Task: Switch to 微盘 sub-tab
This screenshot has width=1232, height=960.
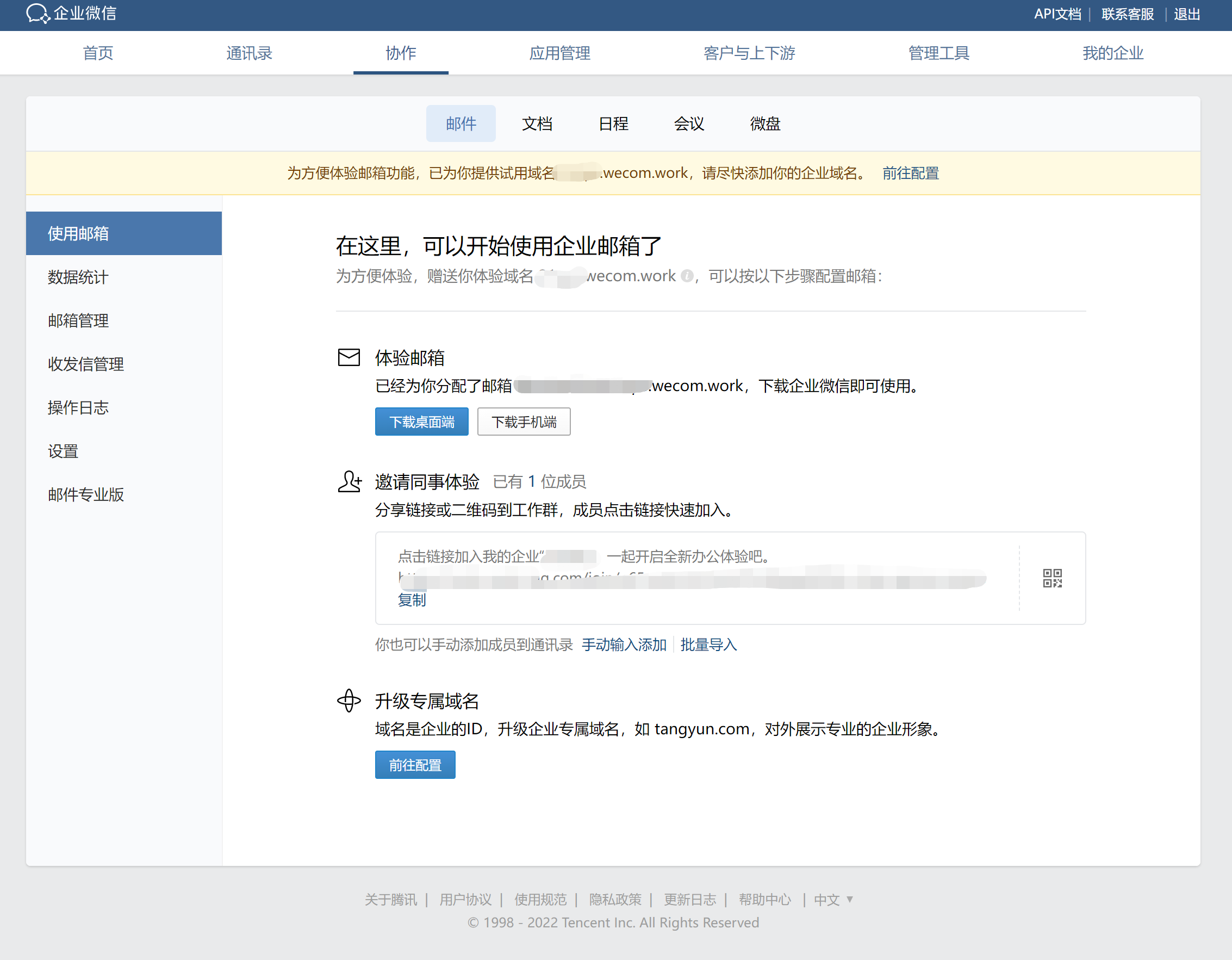Action: pos(766,123)
